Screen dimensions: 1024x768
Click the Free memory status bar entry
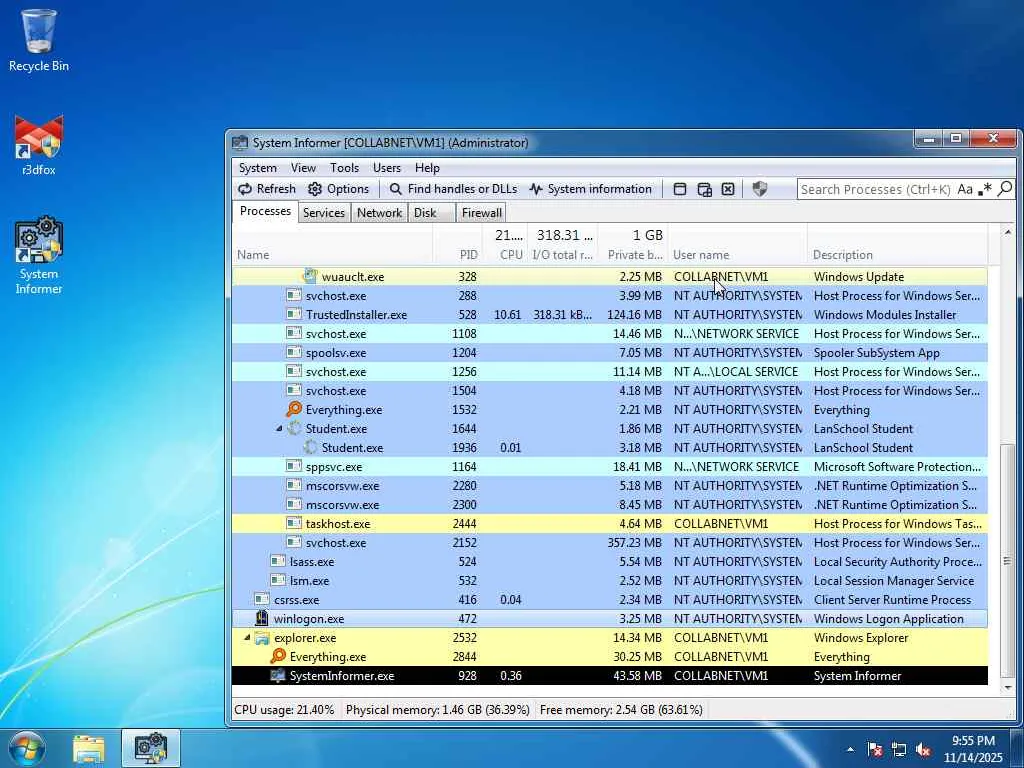pyautogui.click(x=621, y=710)
